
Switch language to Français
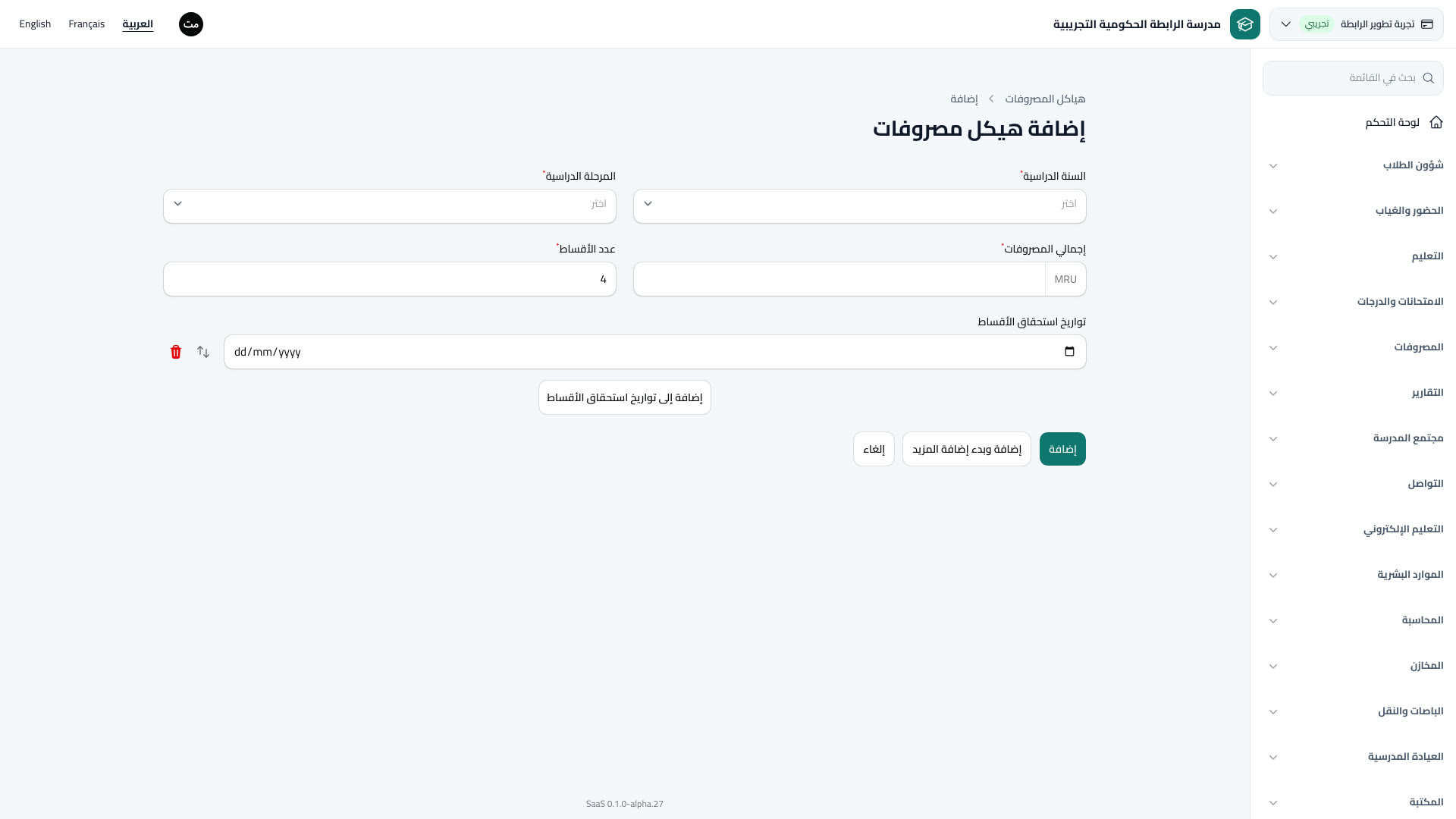click(86, 24)
